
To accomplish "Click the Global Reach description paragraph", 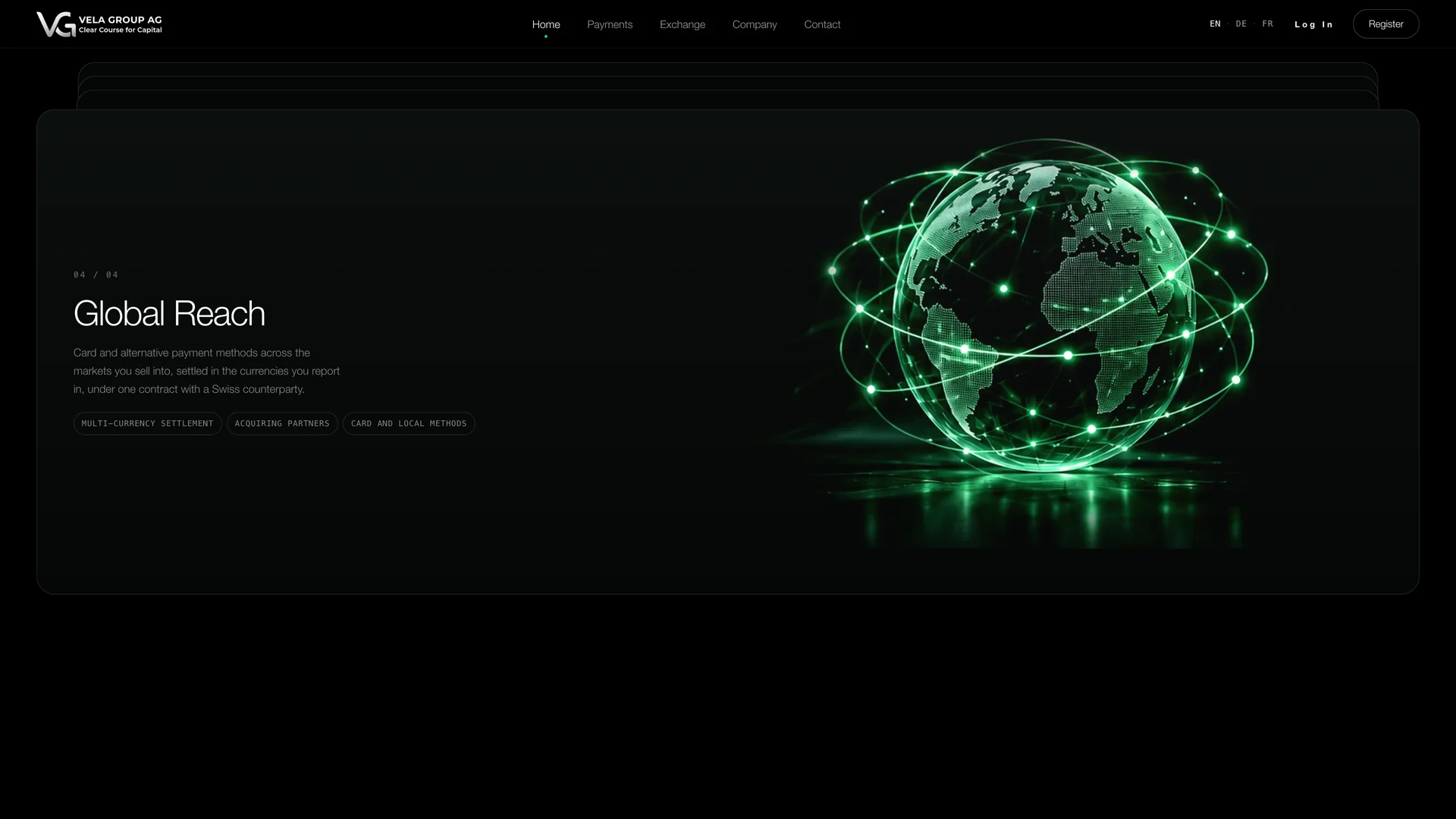I will click(207, 371).
